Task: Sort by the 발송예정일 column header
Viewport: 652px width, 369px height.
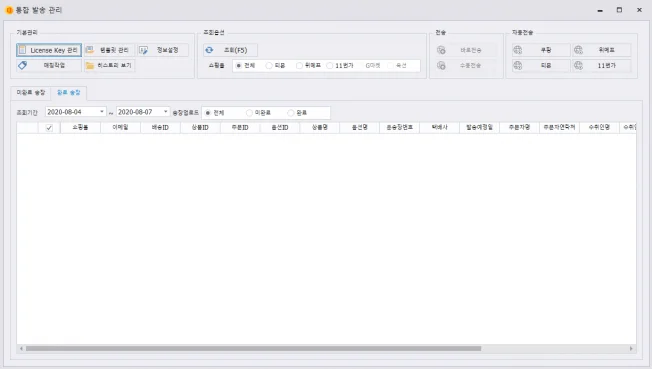Action: pos(479,128)
